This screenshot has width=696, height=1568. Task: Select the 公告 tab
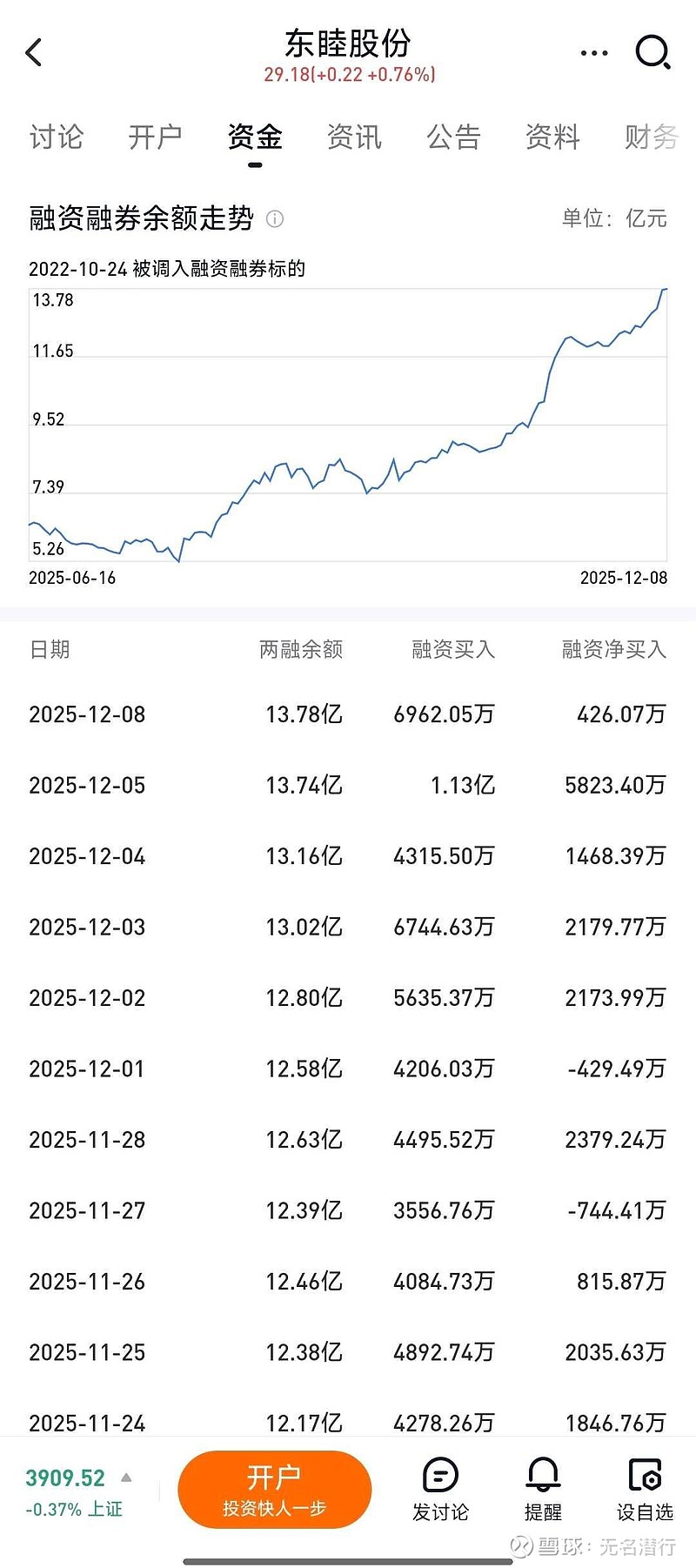pyautogui.click(x=453, y=137)
